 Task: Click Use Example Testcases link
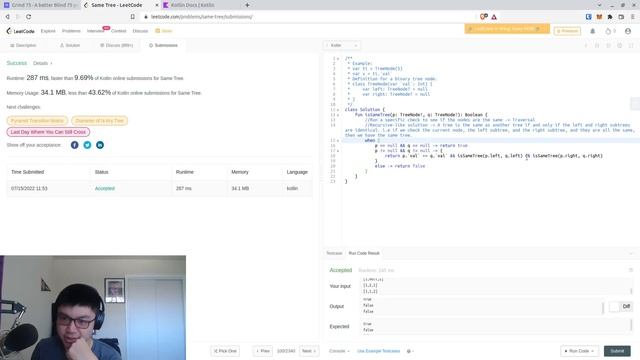point(378,351)
